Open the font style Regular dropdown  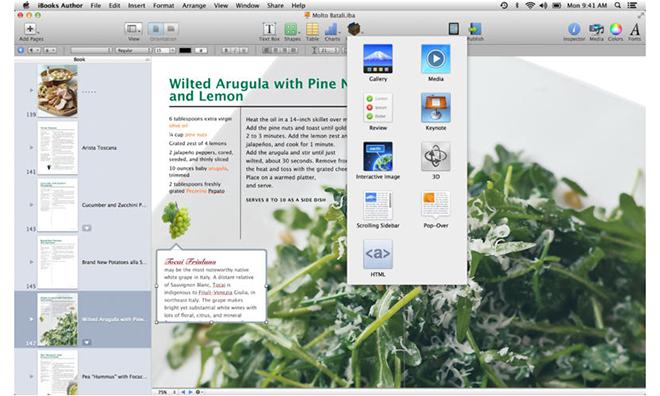[133, 50]
